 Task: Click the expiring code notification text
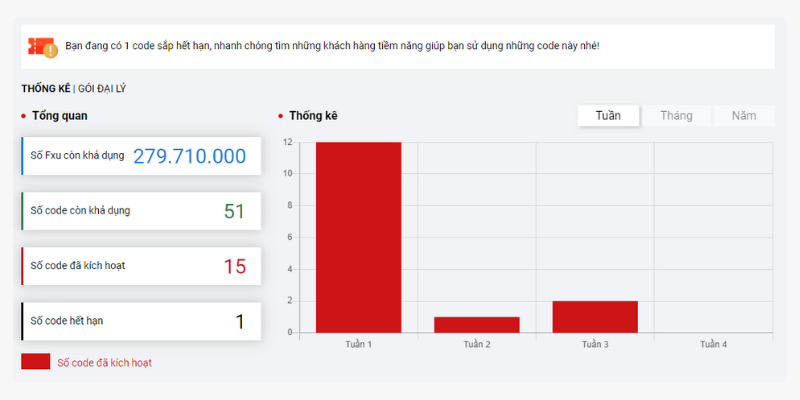click(x=332, y=46)
